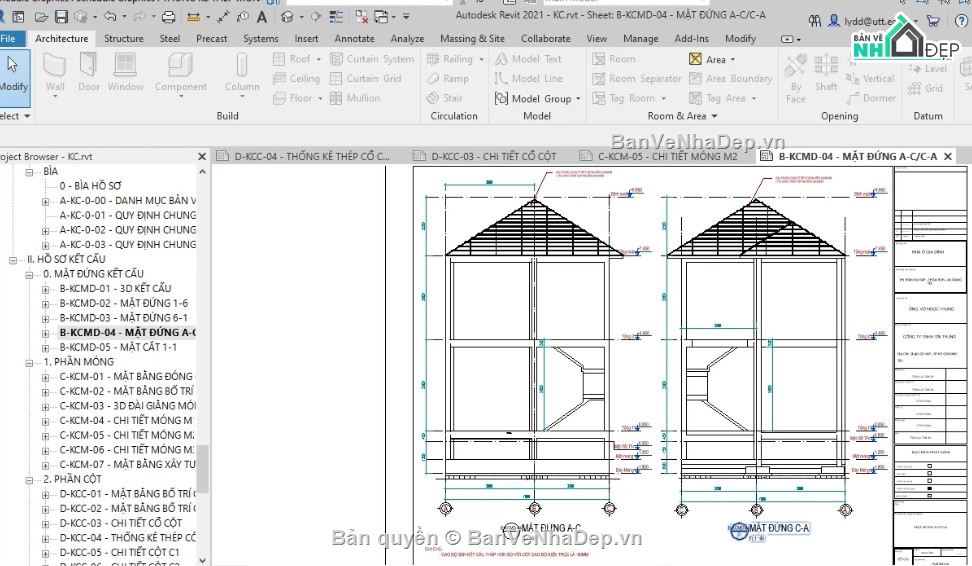Select C-KCM-07 - MẶT BẰNG XÂY TƯ sheet
Viewport: 972px width, 566px height.
(x=127, y=464)
